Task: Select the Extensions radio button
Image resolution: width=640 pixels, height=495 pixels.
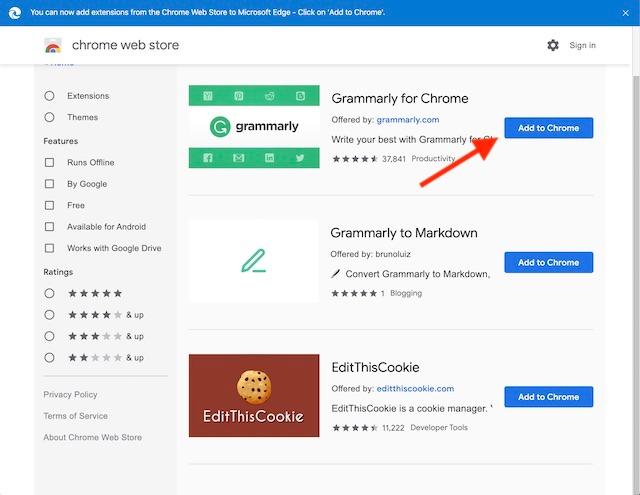Action: pyautogui.click(x=49, y=96)
